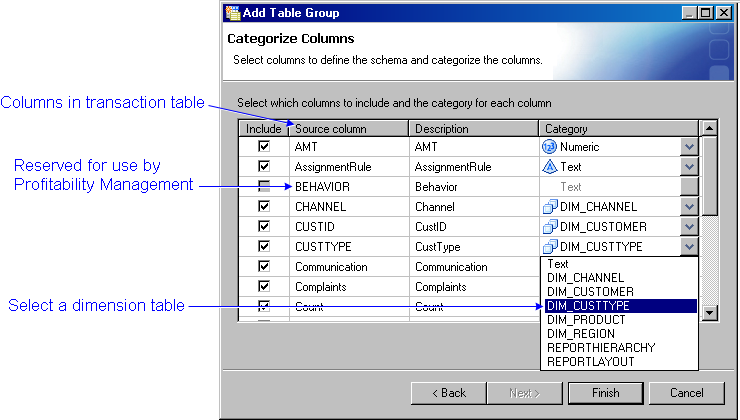Viewport: 740px width, 420px height.
Task: Click the DIM_CUSTTYPE dimension icon in Category column
Action: [x=549, y=247]
